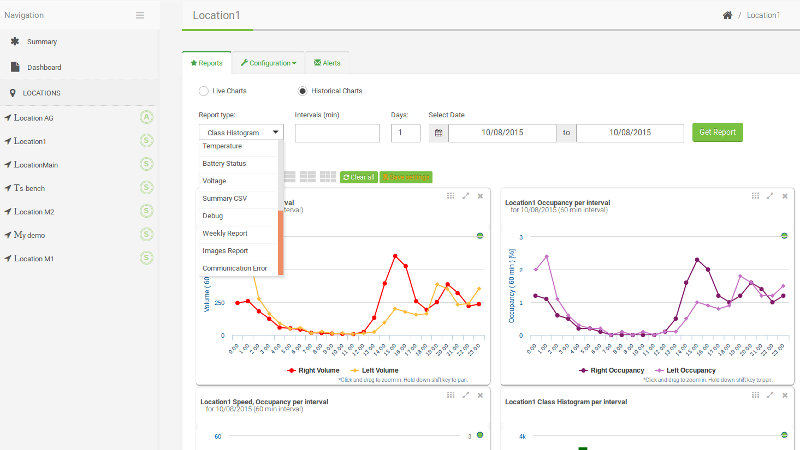Click the grid move handle on the Speed, Occupancy chart

point(451,395)
